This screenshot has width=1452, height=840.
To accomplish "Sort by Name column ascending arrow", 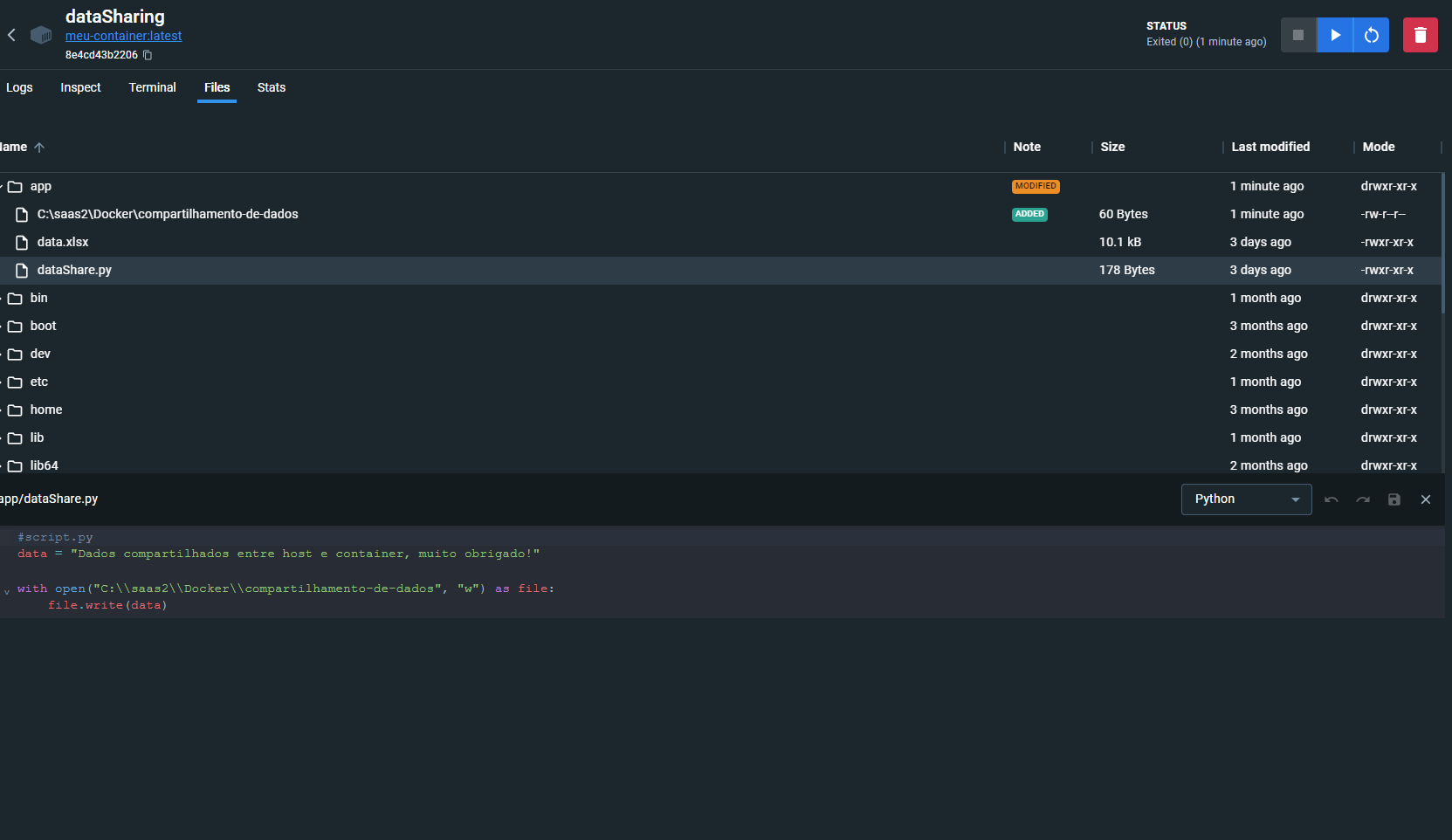I will [39, 148].
